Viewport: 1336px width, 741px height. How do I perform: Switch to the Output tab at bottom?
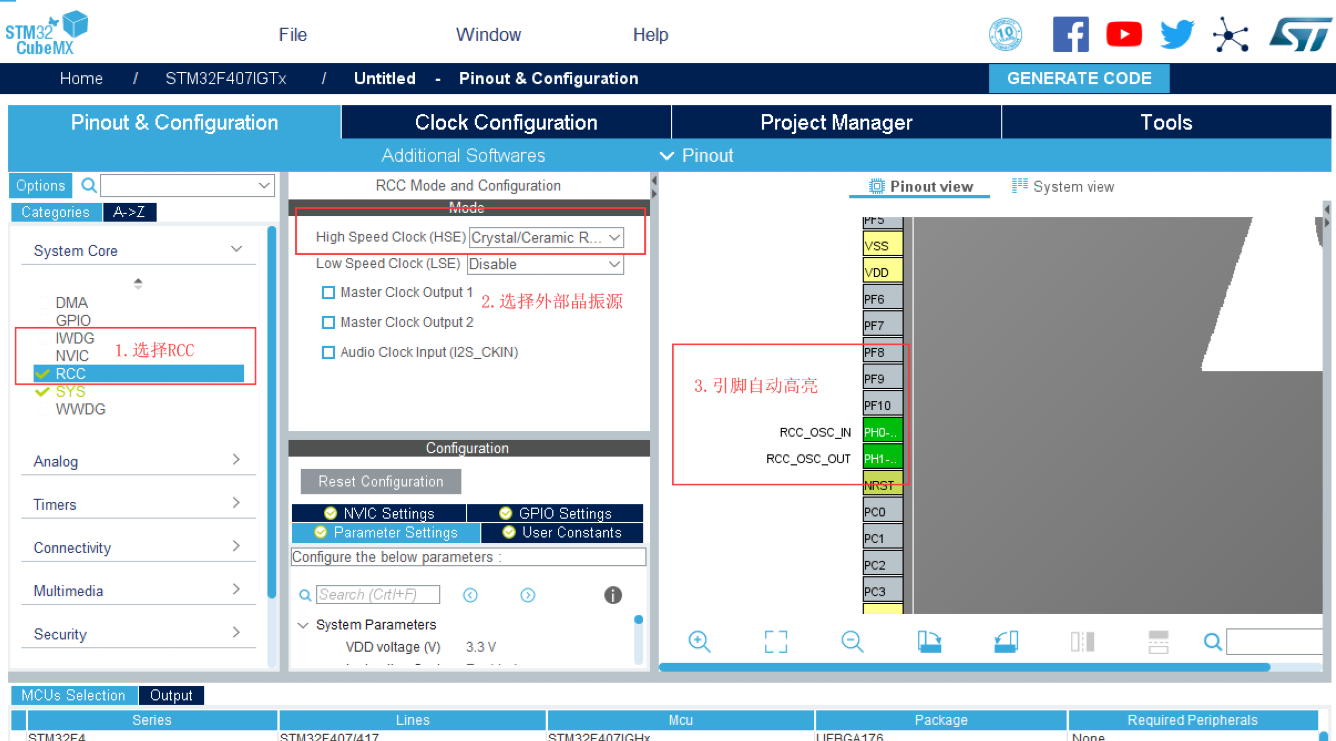[171, 695]
